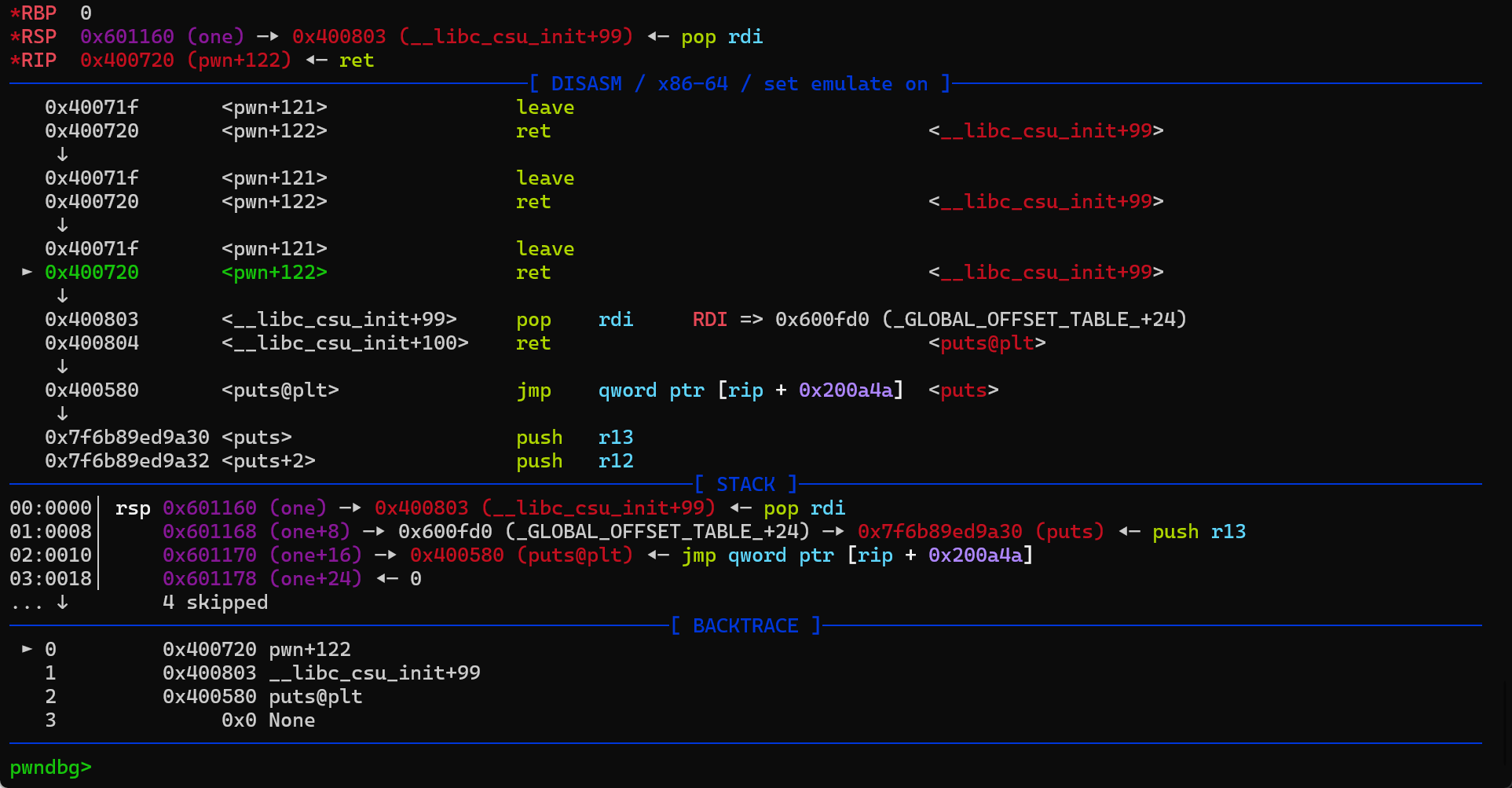Click the RSP value 0x601160 in the registers
Image resolution: width=1512 pixels, height=788 pixels.
click(x=126, y=37)
